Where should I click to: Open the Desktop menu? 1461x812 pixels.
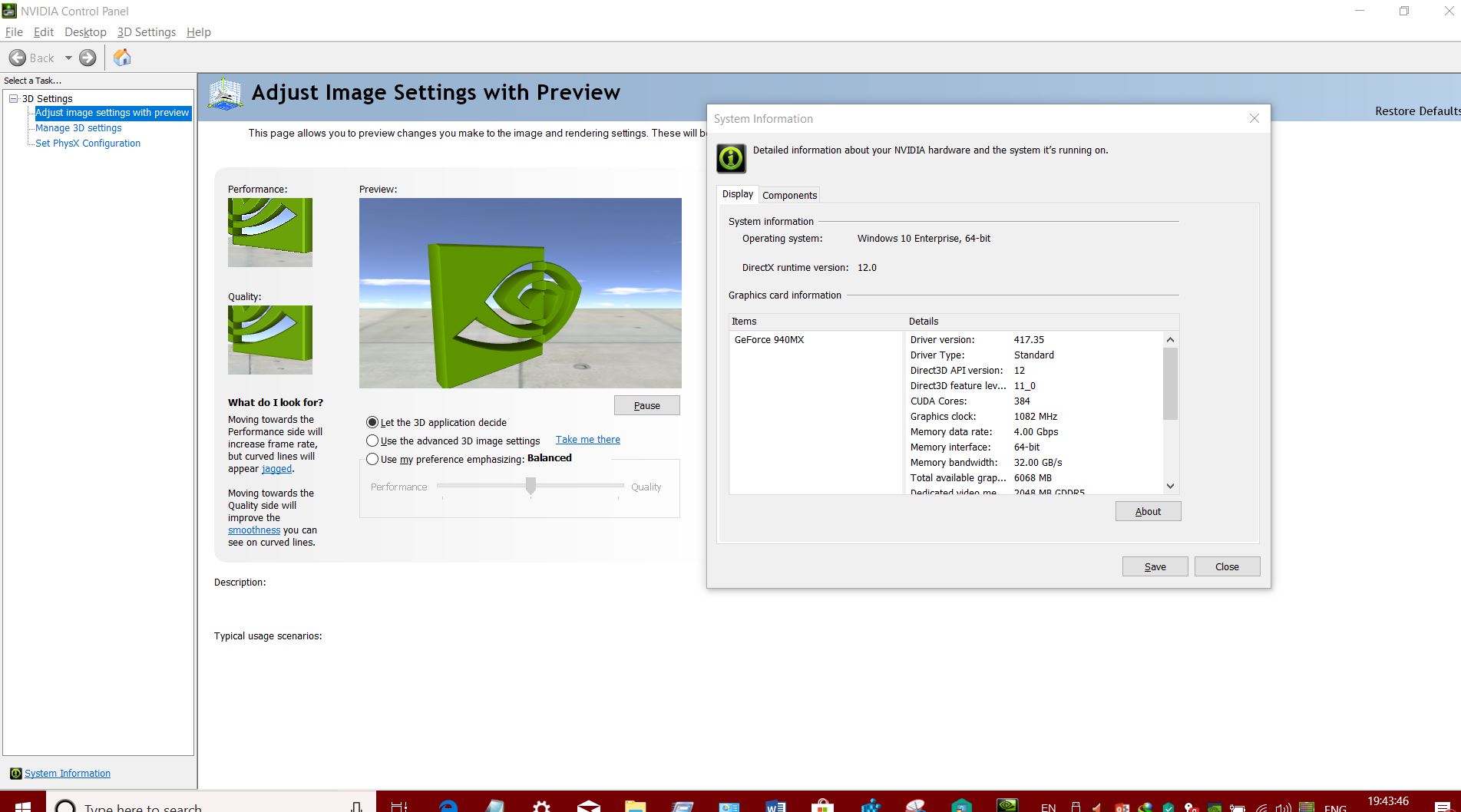point(85,31)
